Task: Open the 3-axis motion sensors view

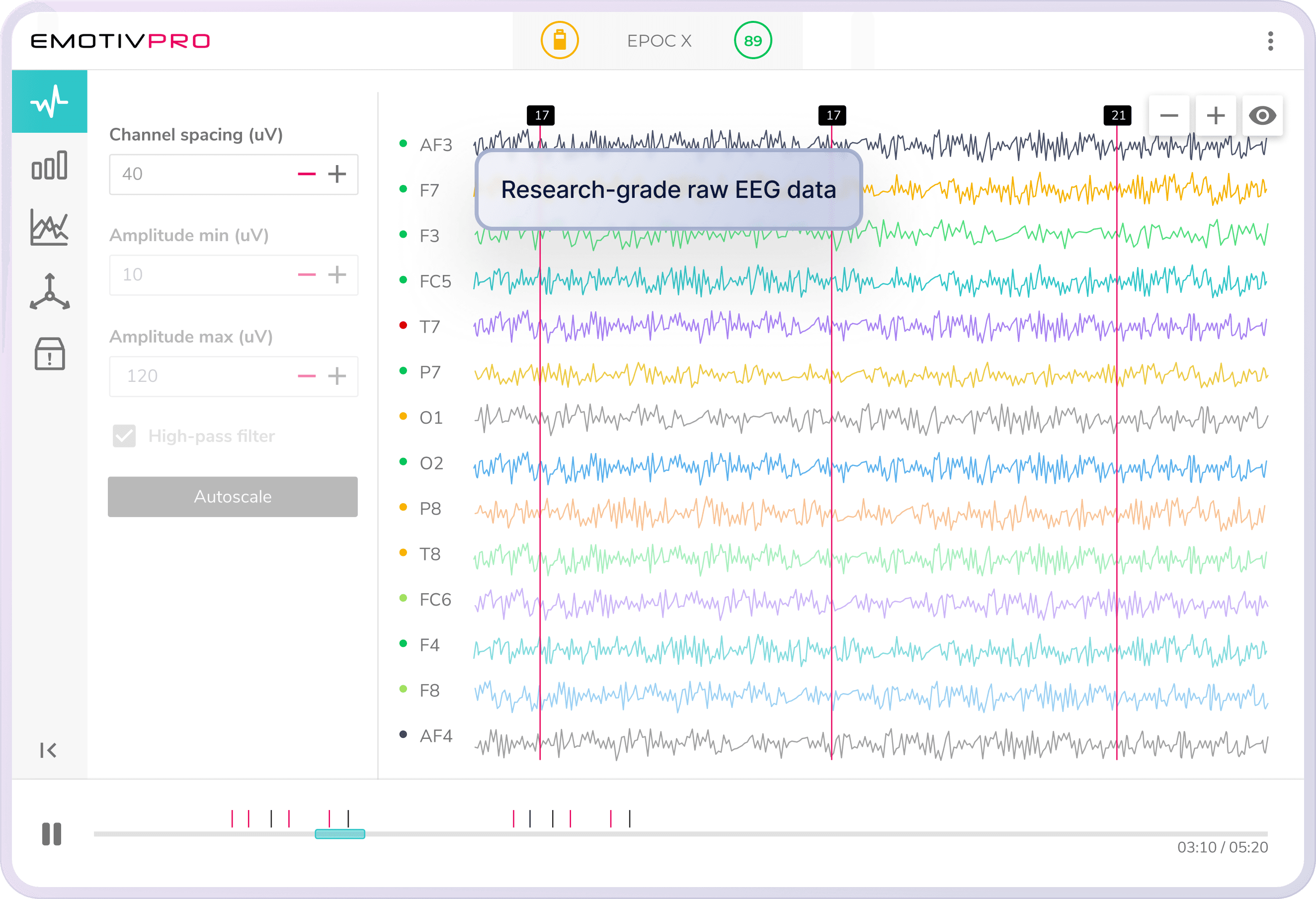Action: (x=50, y=292)
